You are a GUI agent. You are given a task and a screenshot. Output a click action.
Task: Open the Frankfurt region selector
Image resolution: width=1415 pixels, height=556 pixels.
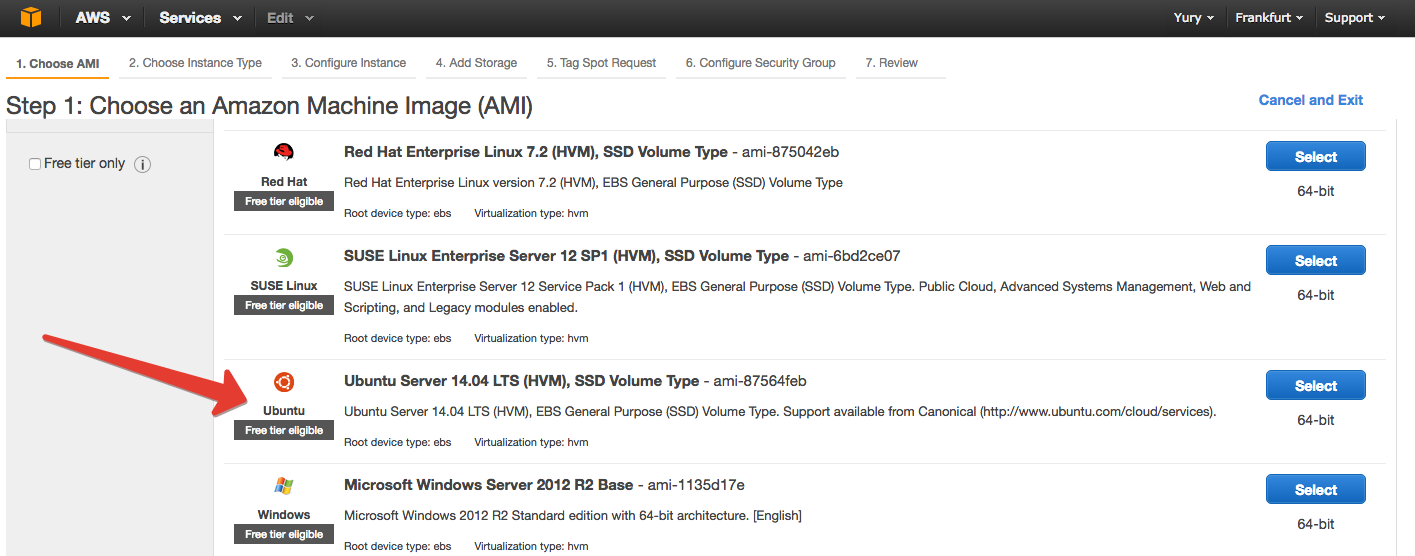1269,18
